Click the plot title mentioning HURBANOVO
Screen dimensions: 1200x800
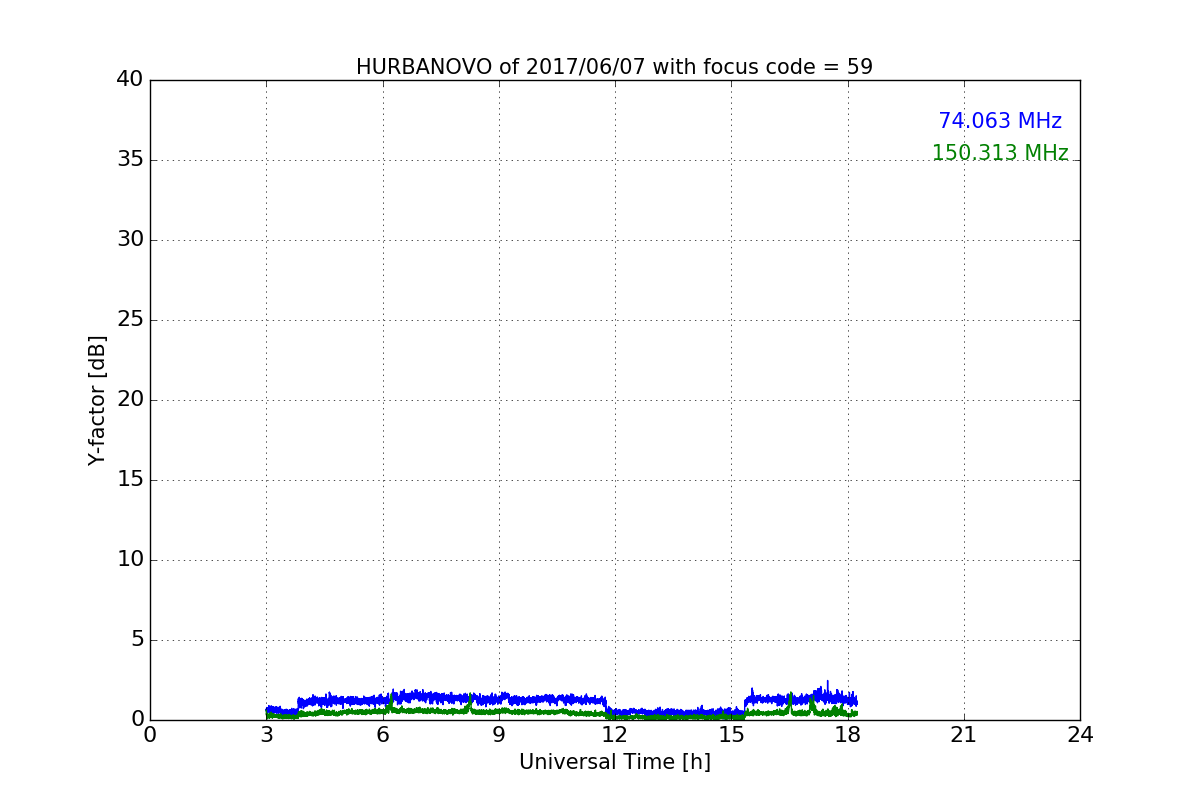click(x=614, y=67)
